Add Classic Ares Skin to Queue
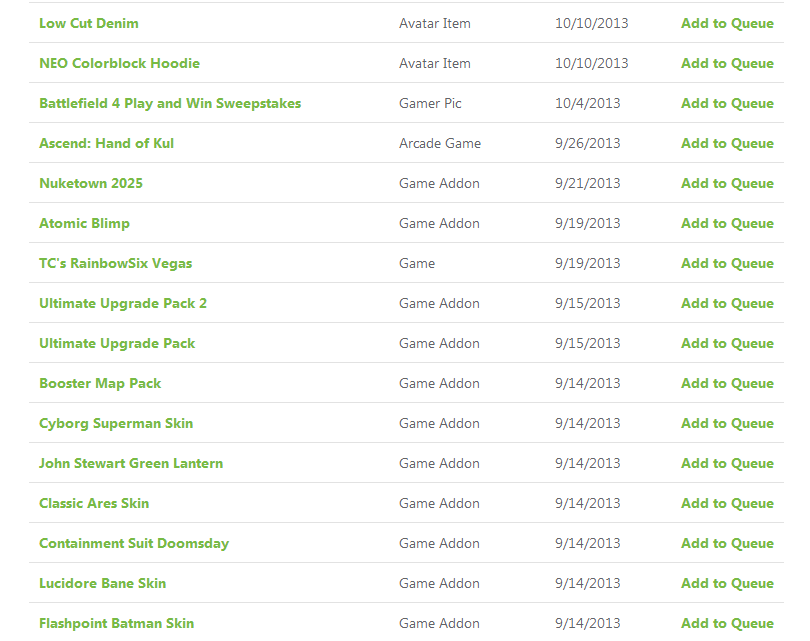This screenshot has width=810, height=641. [x=727, y=503]
